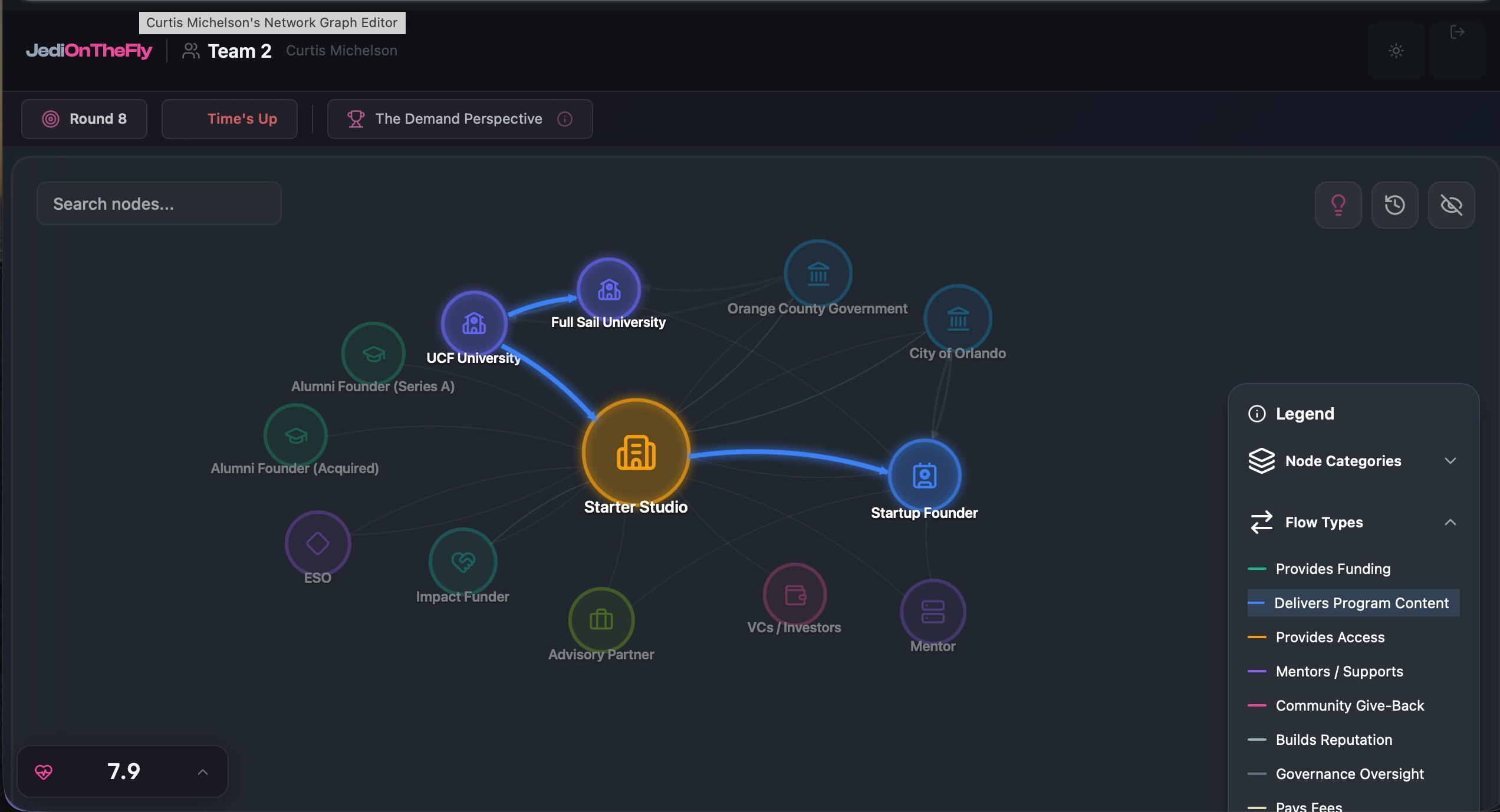Click the Round 8 button
This screenshot has height=812, width=1500.
pyautogui.click(x=84, y=119)
